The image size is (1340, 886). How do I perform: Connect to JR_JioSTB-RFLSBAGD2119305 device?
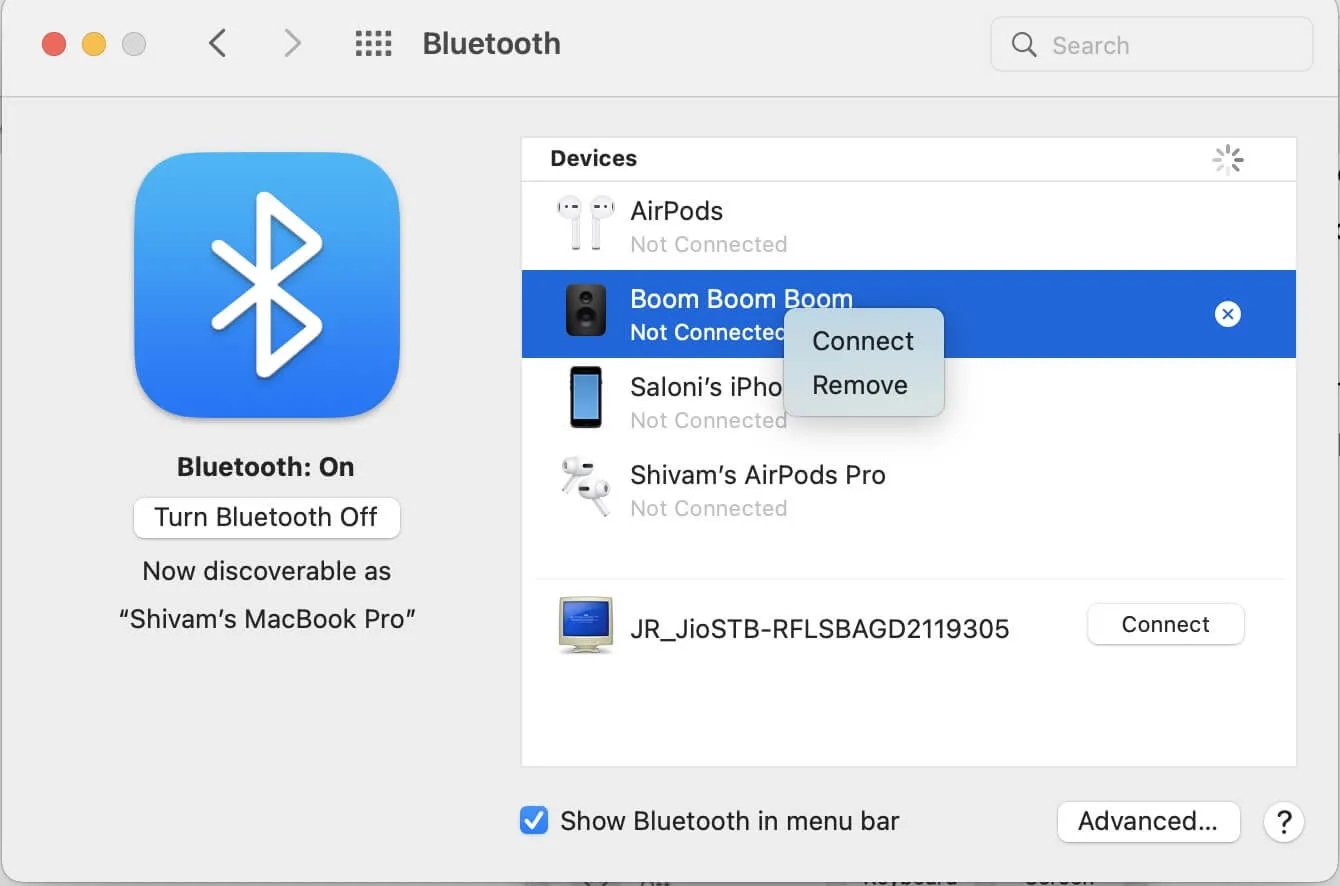pos(1165,625)
